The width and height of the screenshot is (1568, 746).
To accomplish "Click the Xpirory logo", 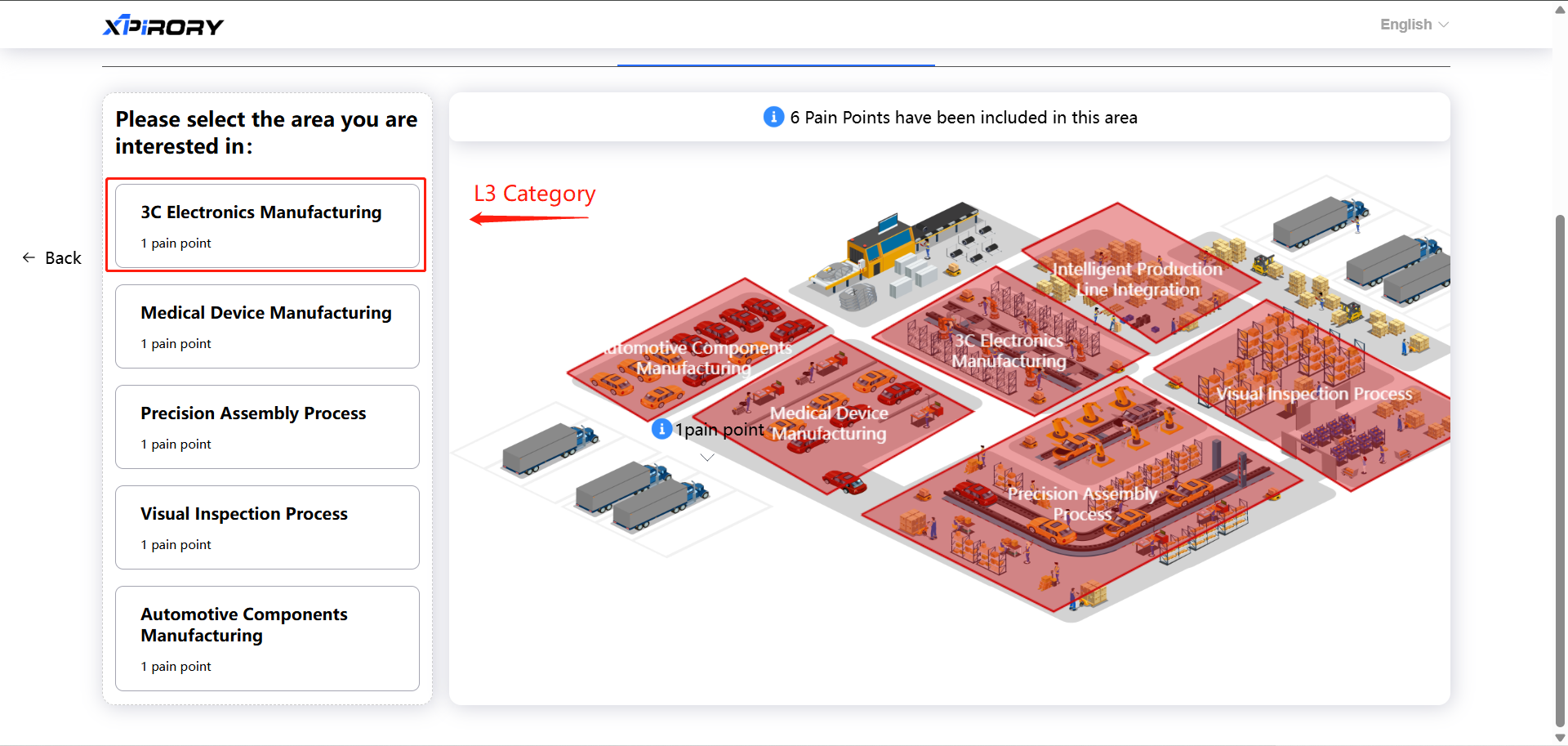I will [x=163, y=26].
